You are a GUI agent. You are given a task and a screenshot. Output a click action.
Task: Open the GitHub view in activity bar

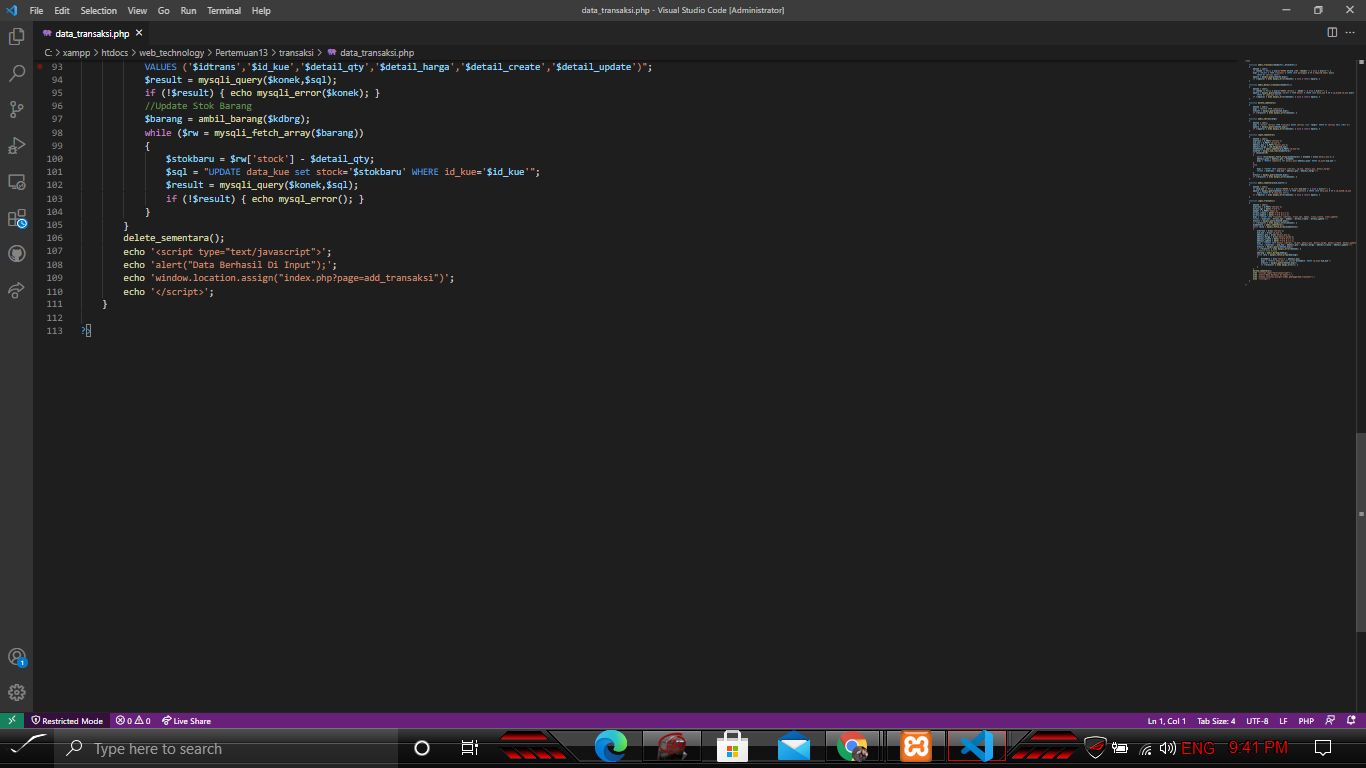click(x=16, y=254)
